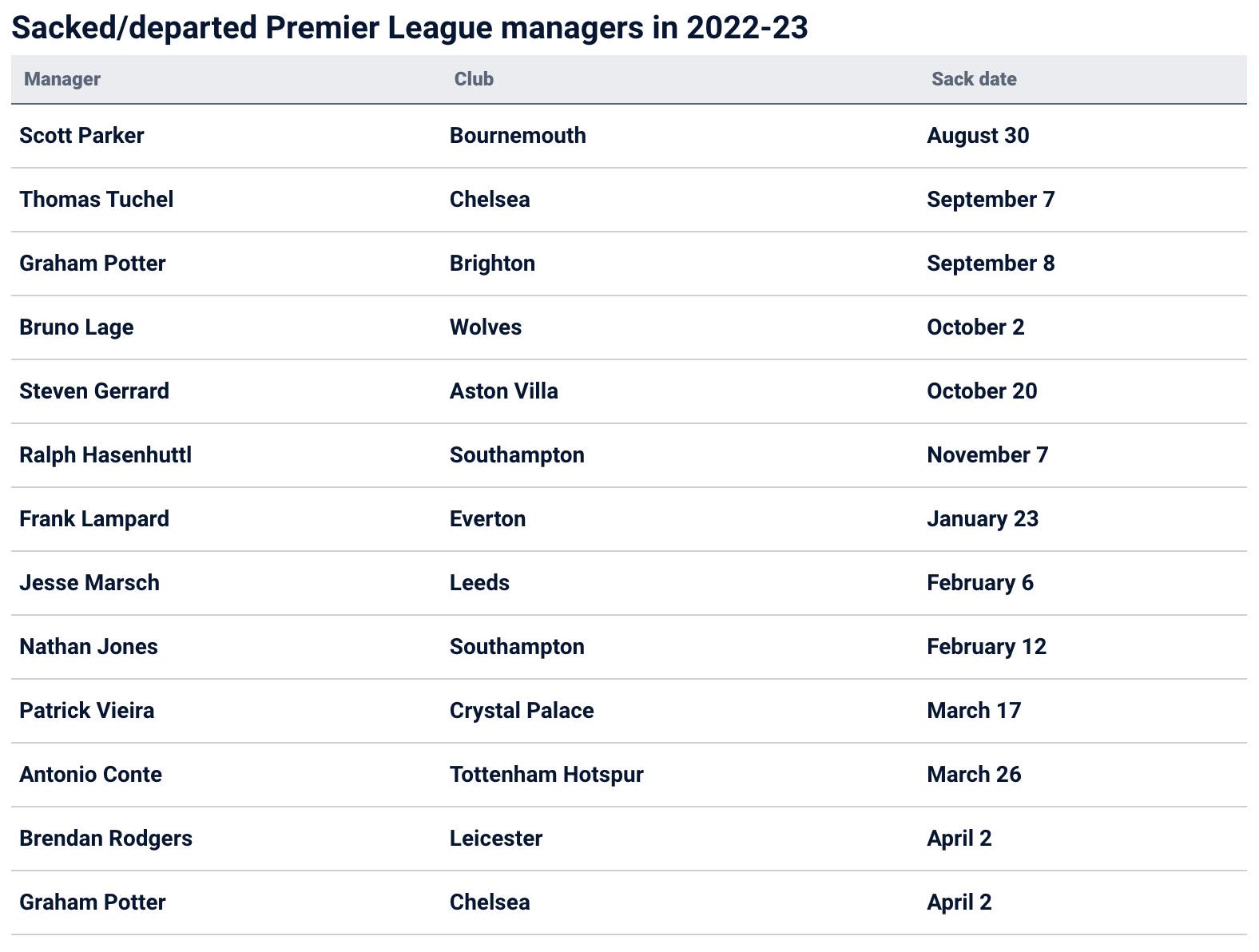Click the table title heading text

[410, 28]
